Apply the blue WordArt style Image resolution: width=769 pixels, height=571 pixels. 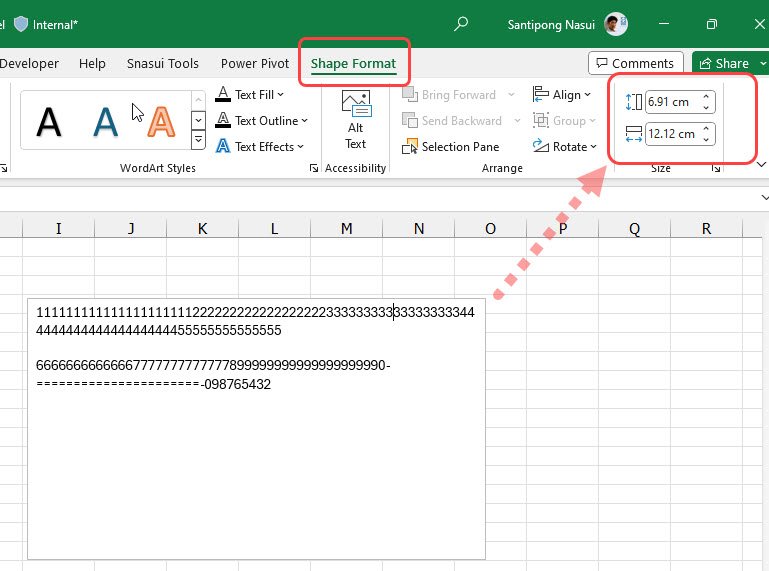click(x=105, y=121)
